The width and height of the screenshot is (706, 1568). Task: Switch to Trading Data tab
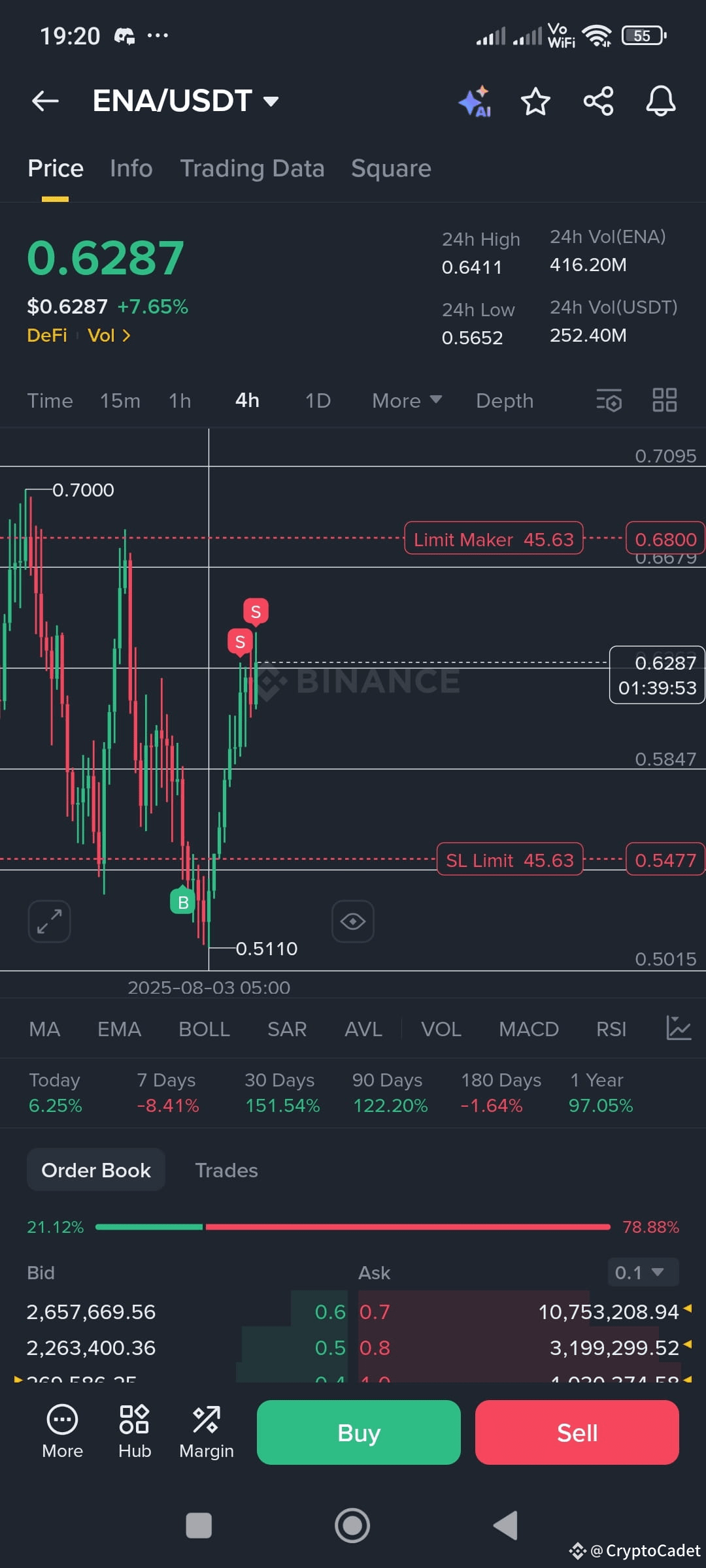pyautogui.click(x=252, y=169)
